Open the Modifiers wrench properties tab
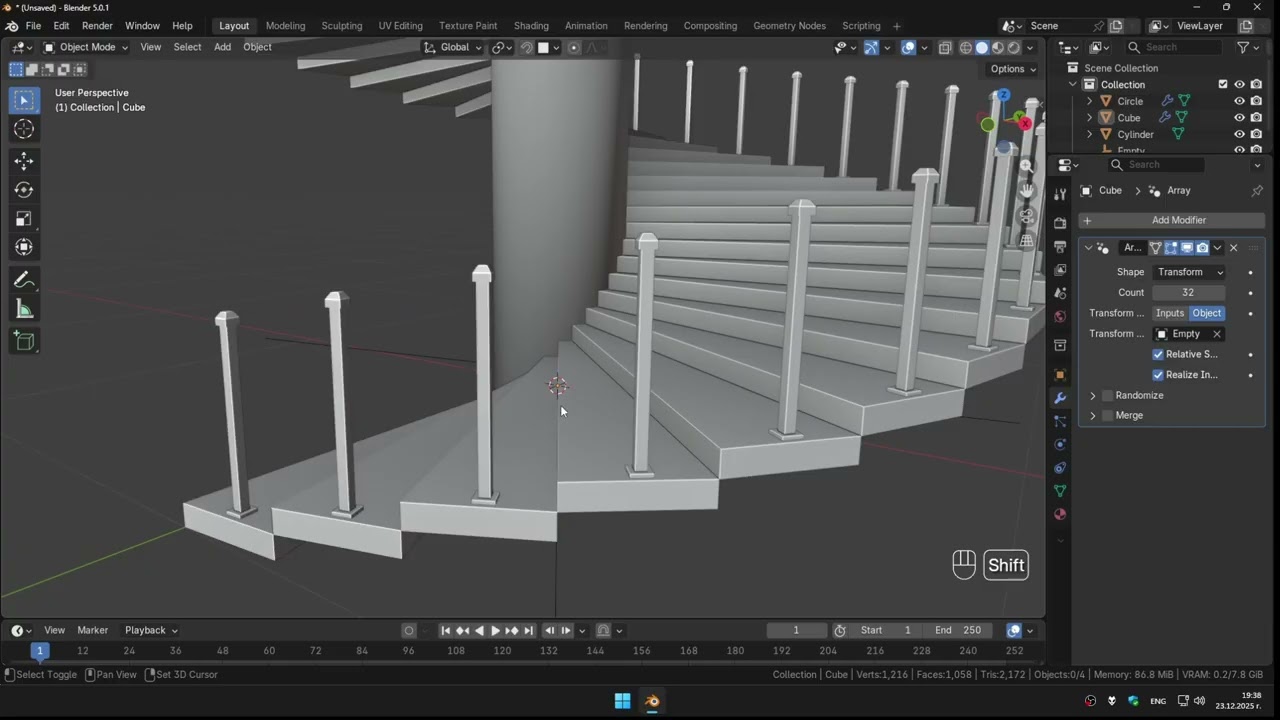 point(1060,398)
